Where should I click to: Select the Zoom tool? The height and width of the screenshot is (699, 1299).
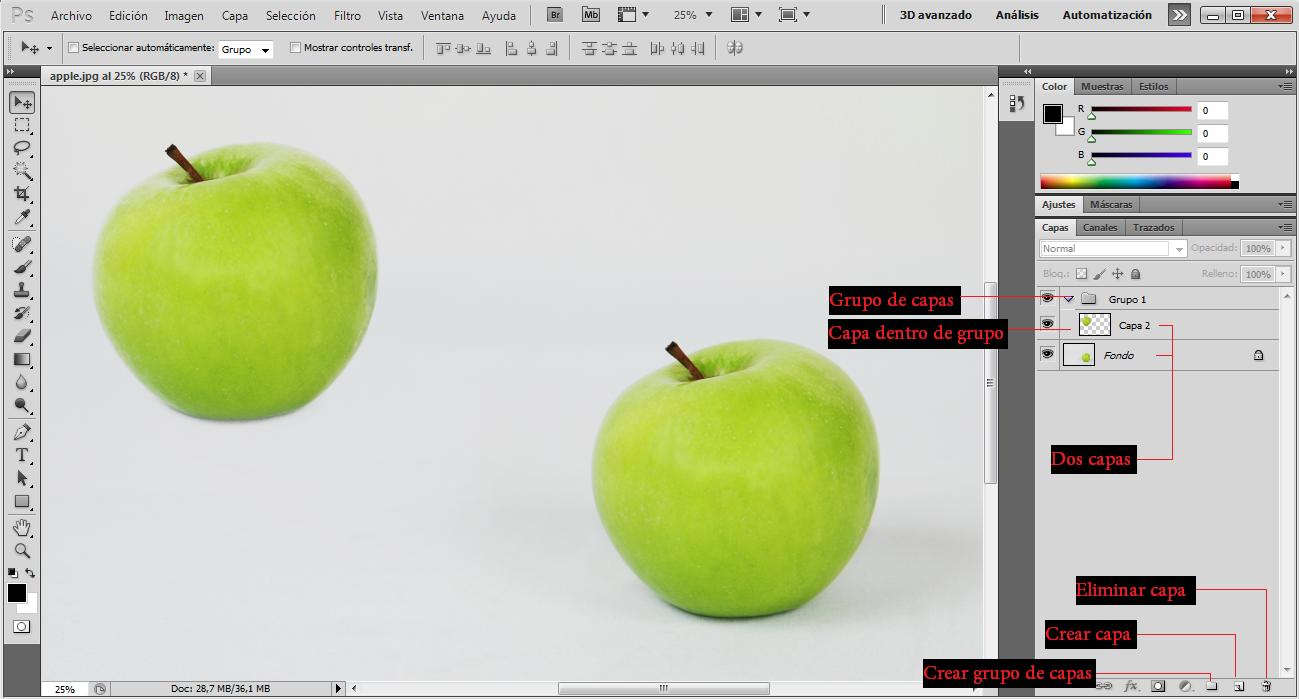22,550
